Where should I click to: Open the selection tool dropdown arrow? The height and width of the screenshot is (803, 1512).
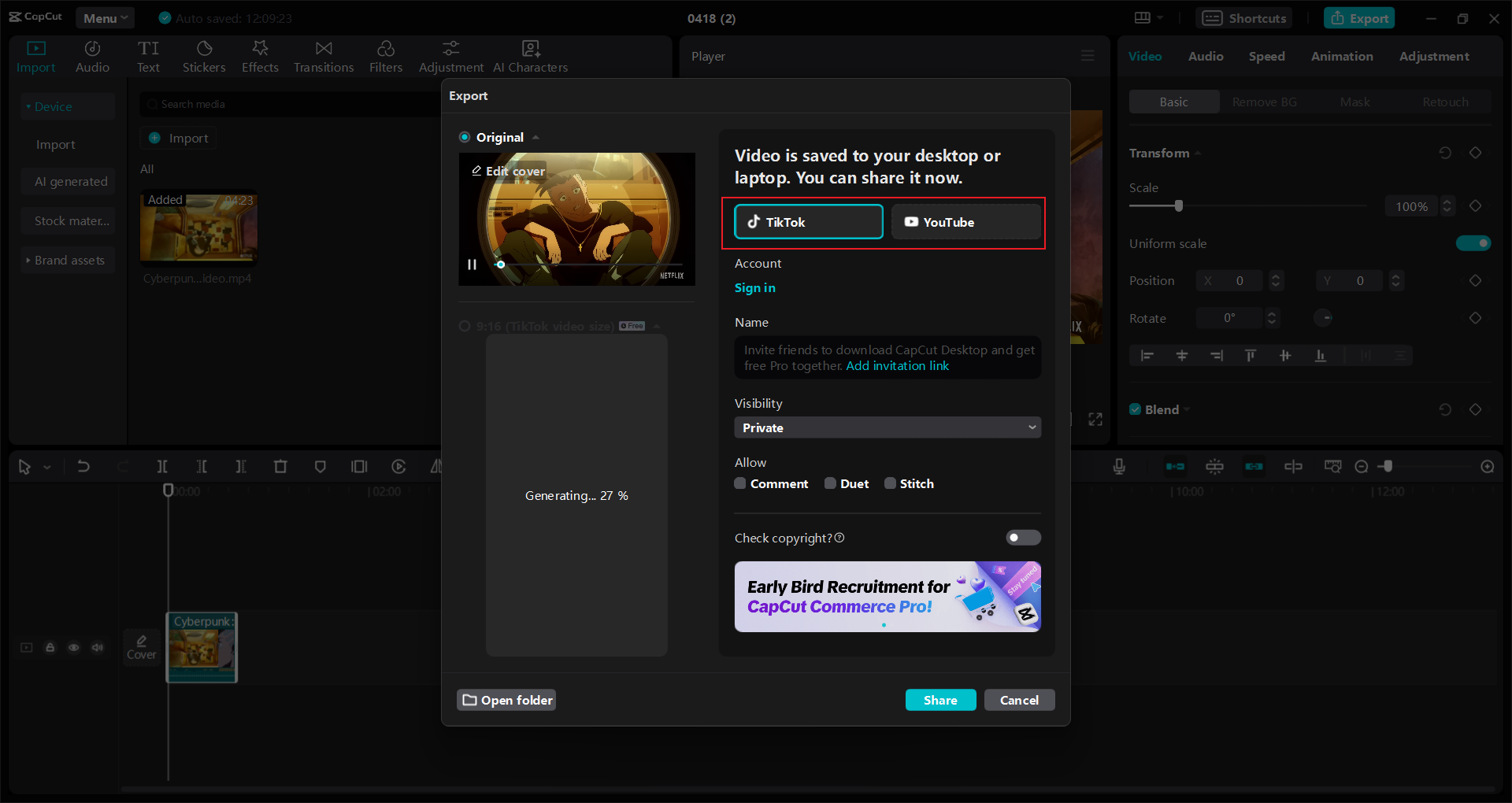(x=47, y=468)
